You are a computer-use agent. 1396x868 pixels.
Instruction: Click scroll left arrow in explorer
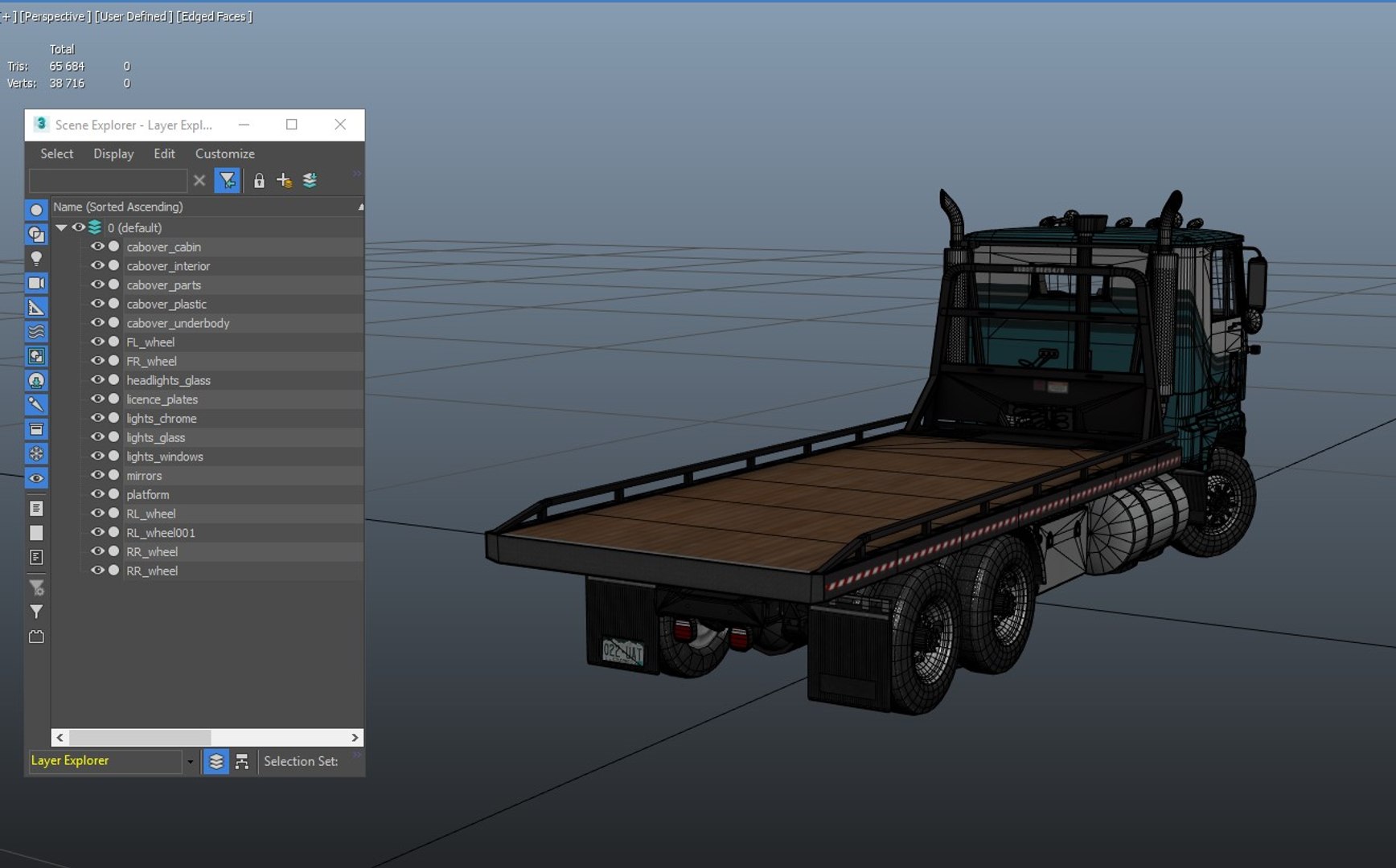coord(60,737)
